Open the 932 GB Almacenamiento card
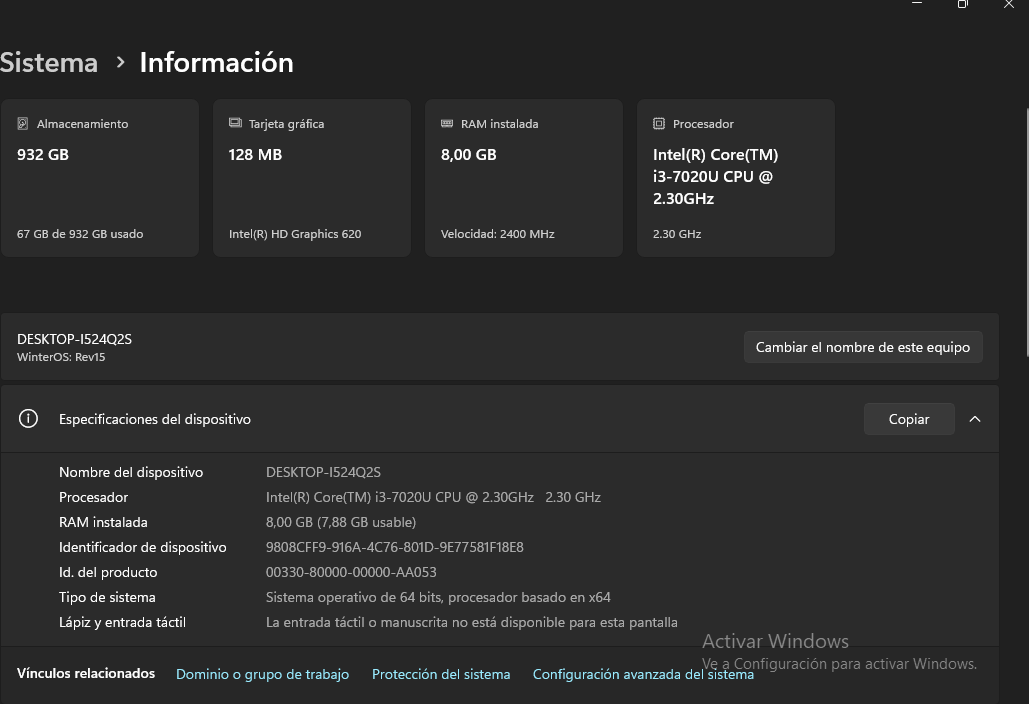The image size is (1029, 704). 100,178
